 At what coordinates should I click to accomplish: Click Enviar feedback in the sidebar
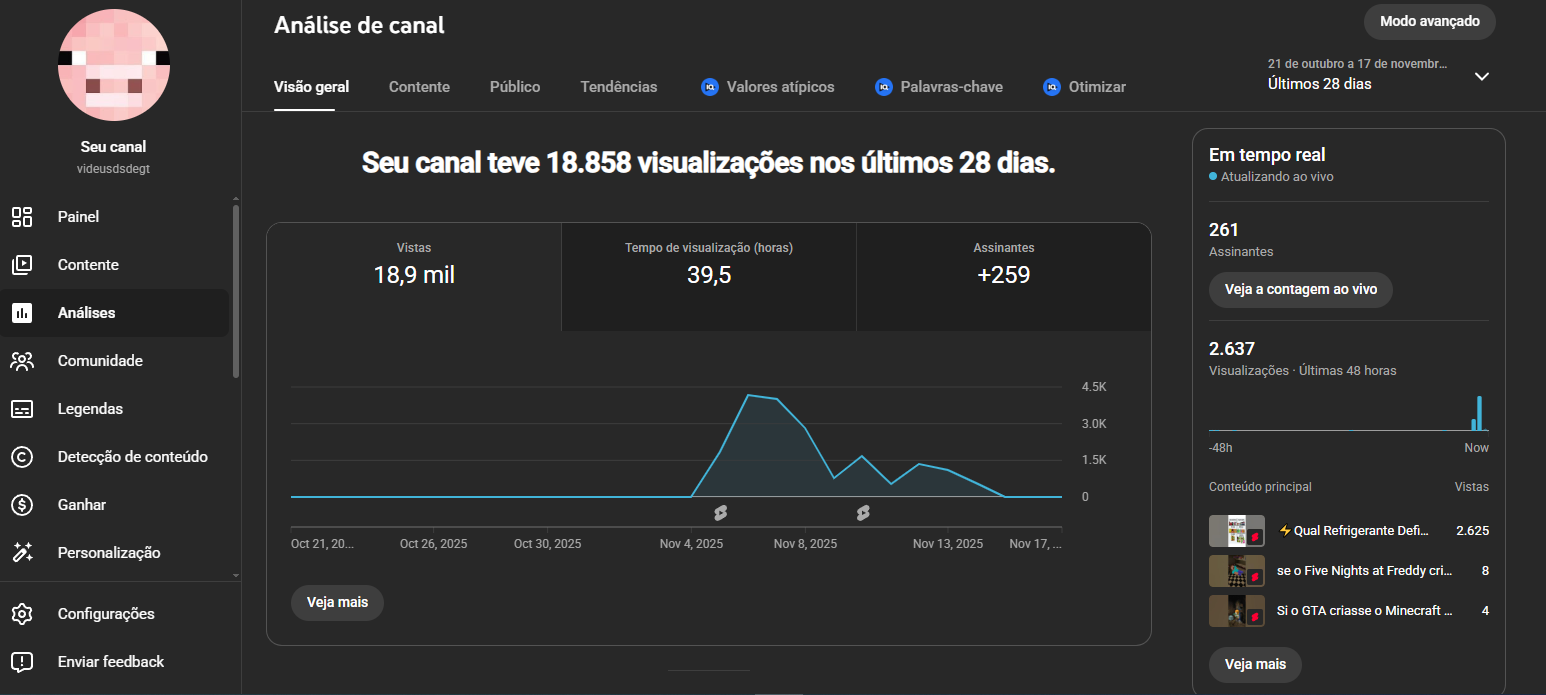114,662
